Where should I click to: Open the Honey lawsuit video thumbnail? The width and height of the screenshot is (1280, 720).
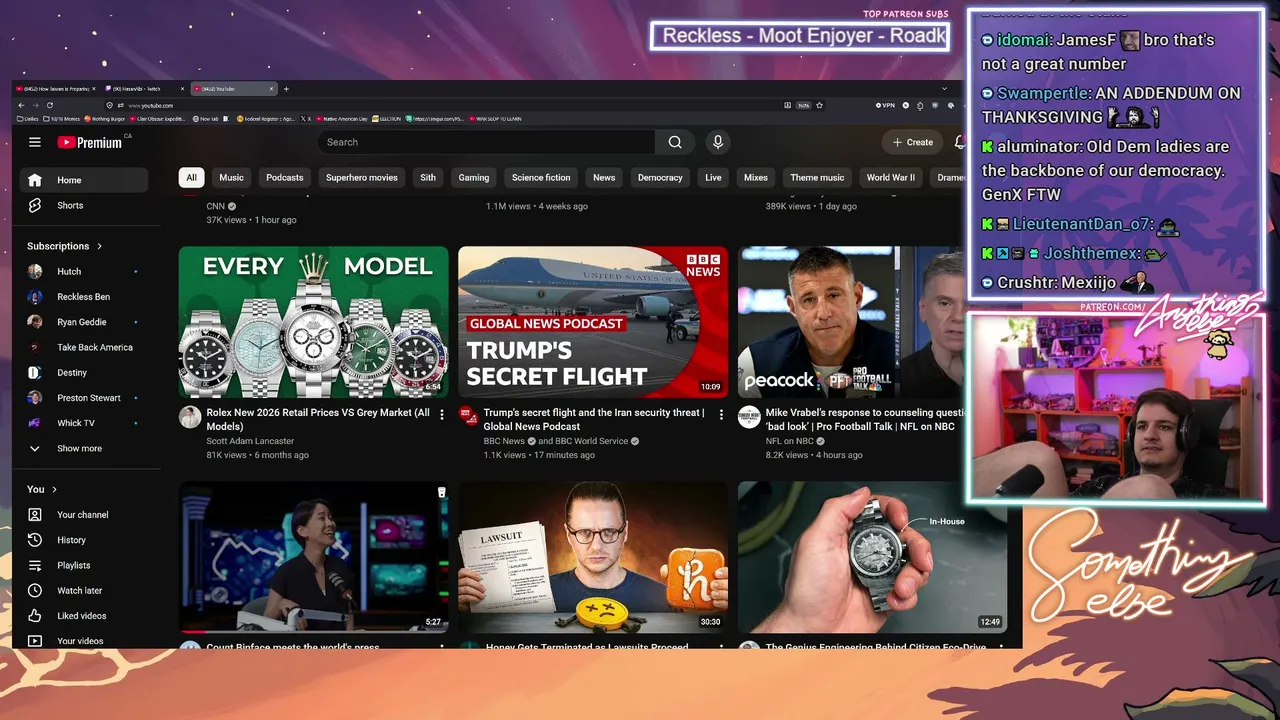pyautogui.click(x=593, y=557)
